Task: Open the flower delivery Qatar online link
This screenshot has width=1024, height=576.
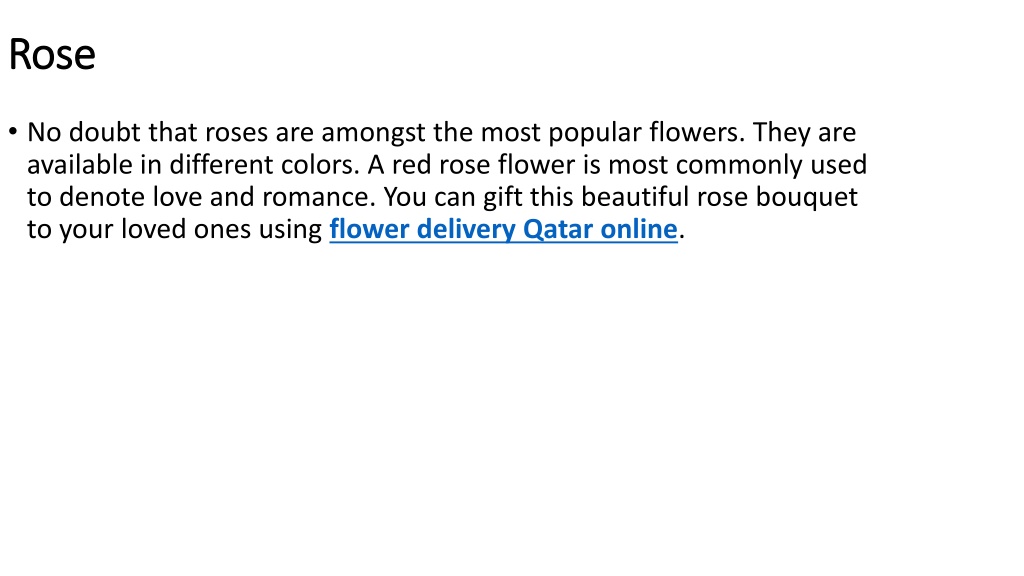Action: [504, 229]
